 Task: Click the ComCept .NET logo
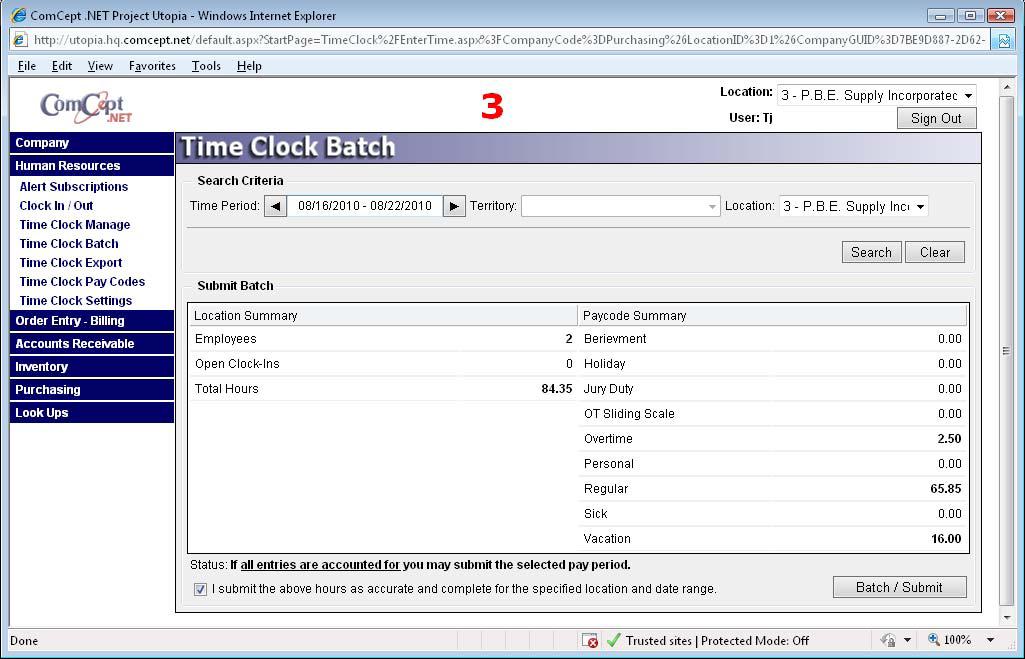click(x=86, y=106)
